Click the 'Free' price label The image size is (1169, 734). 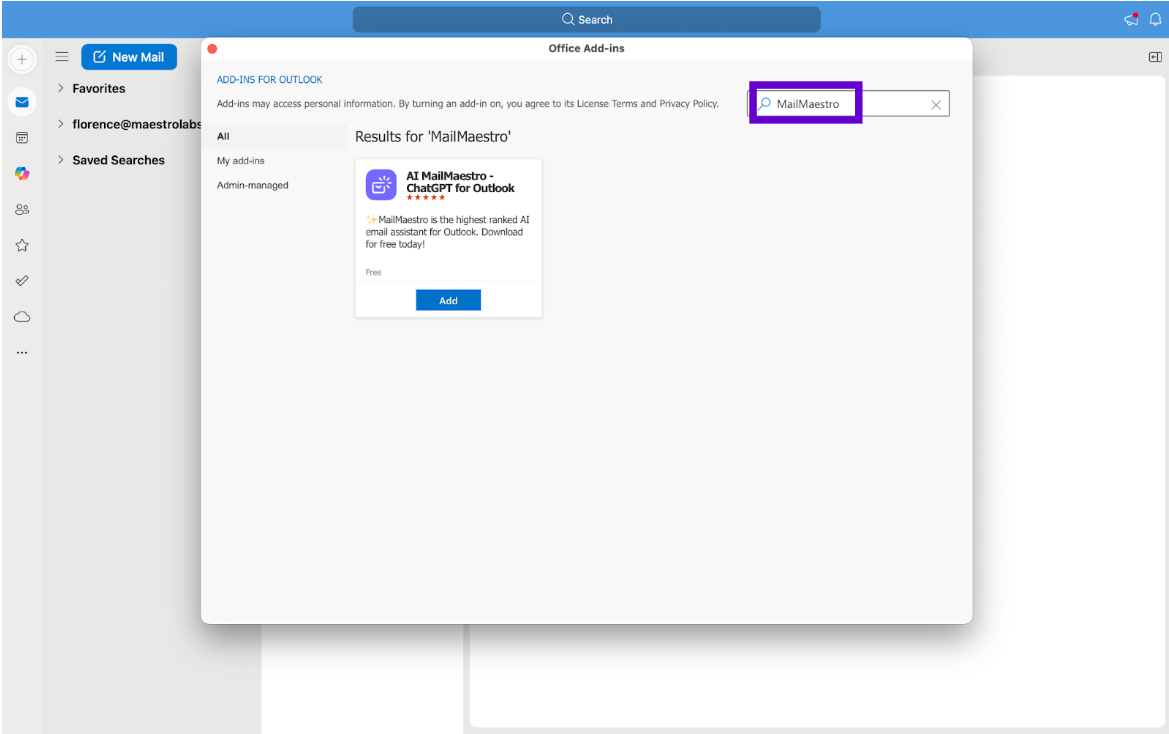pyautogui.click(x=374, y=273)
